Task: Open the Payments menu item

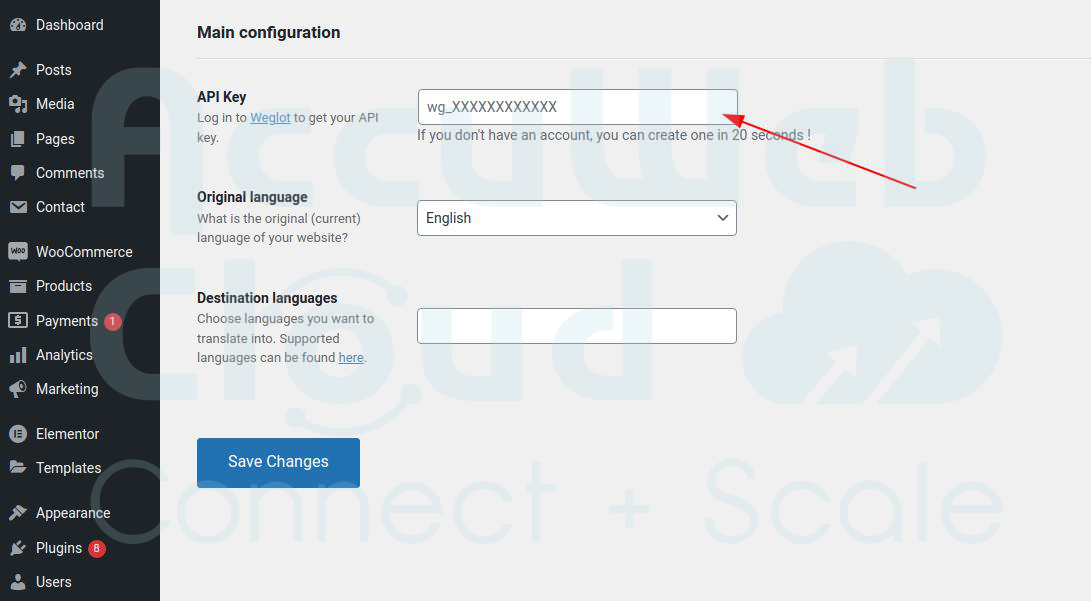Action: [x=66, y=321]
